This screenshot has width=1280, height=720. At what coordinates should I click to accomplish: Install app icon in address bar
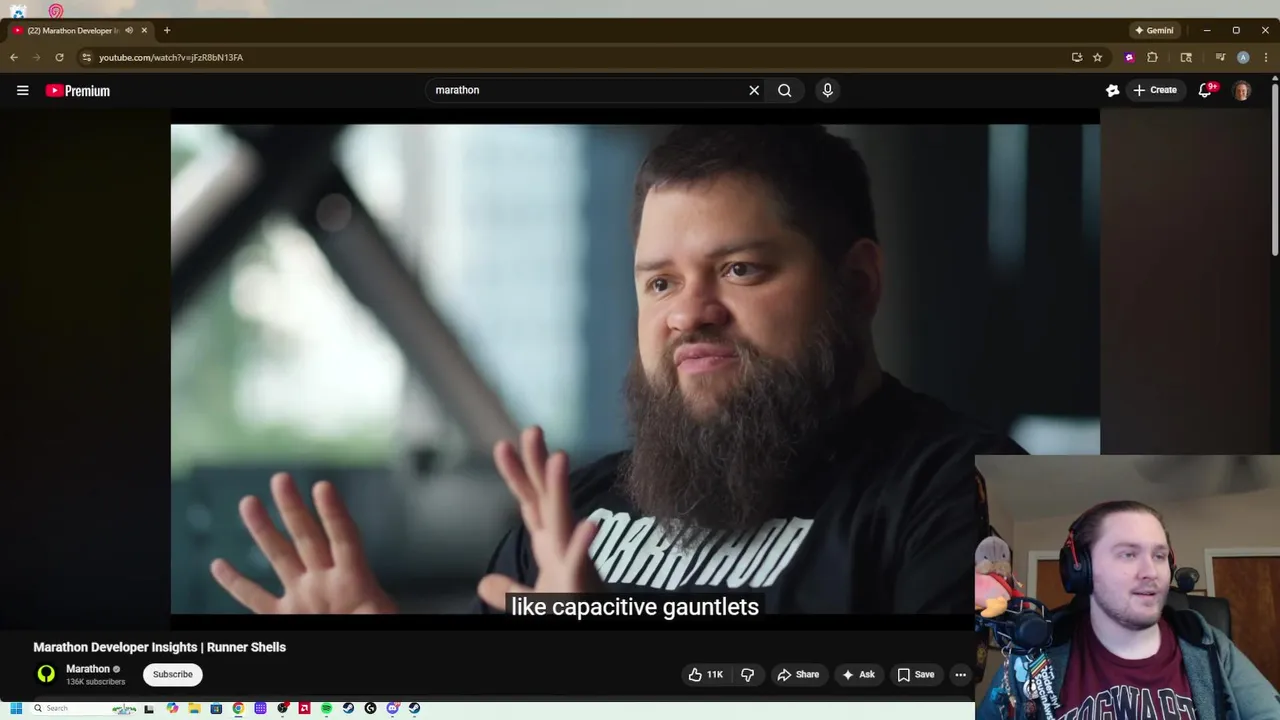tap(1077, 57)
